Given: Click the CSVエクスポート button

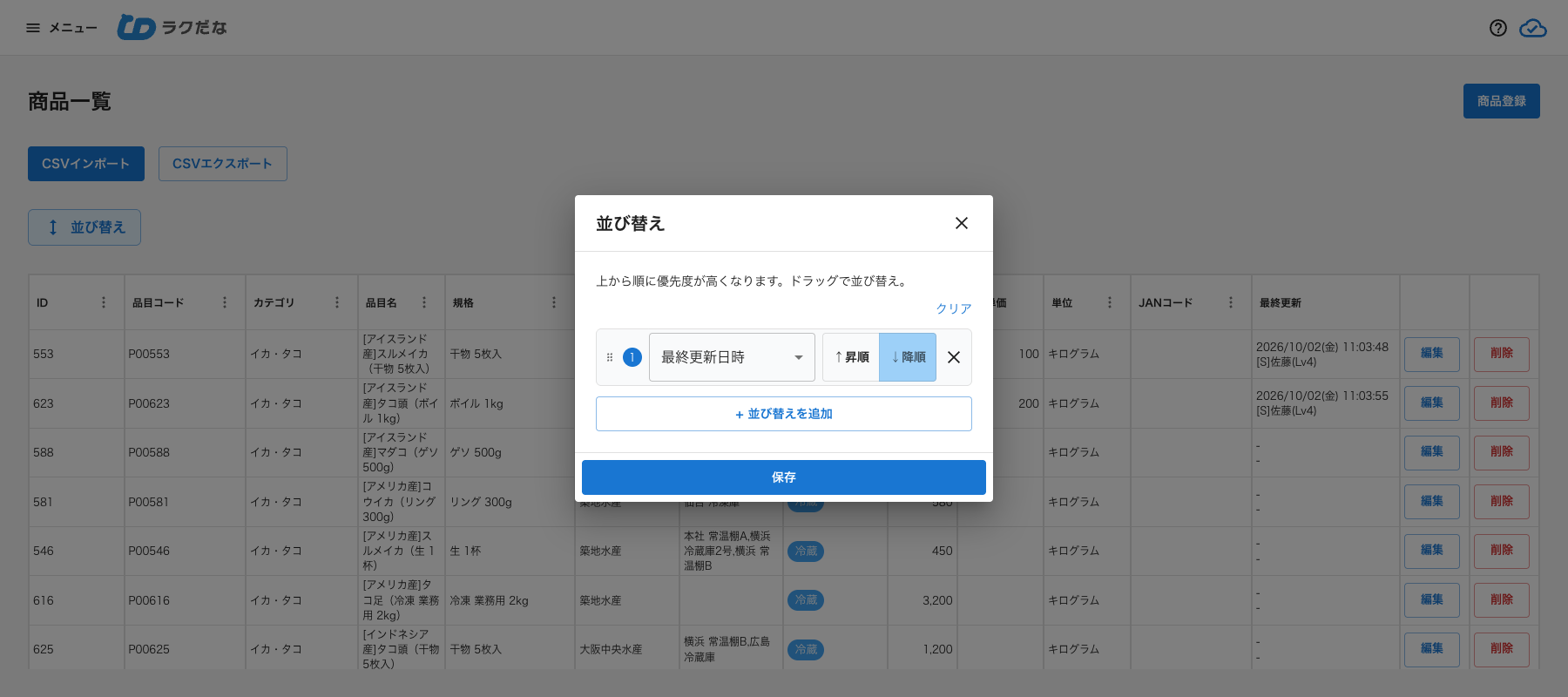Looking at the screenshot, I should (x=223, y=164).
